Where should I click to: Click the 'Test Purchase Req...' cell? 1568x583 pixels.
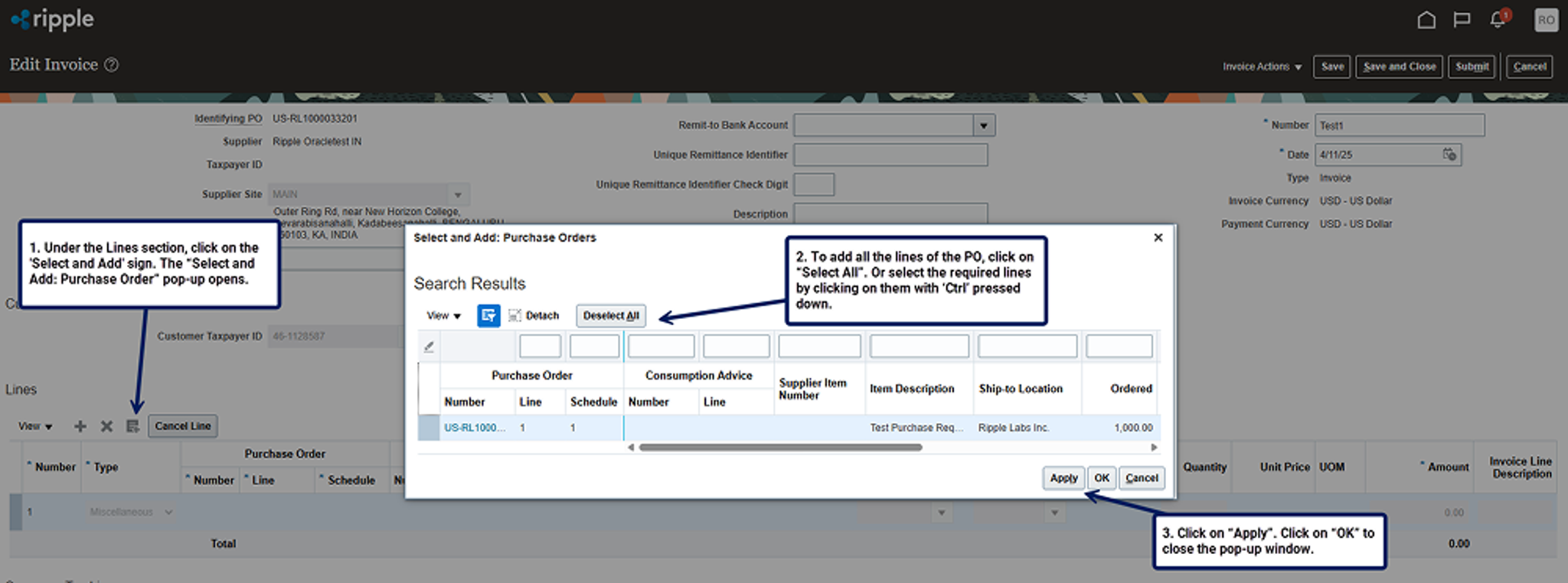pos(916,428)
